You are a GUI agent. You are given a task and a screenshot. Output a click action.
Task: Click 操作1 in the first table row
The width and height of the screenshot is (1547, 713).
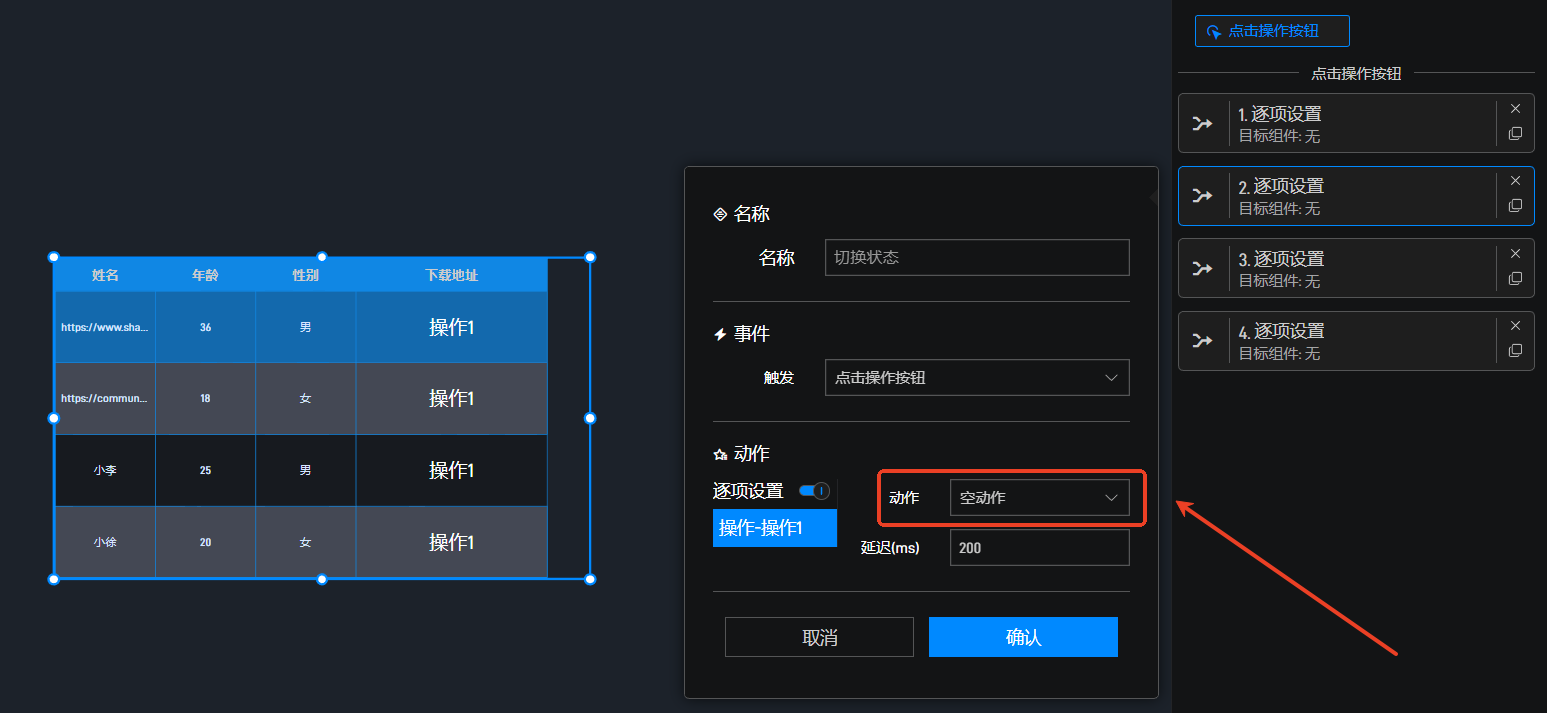451,327
